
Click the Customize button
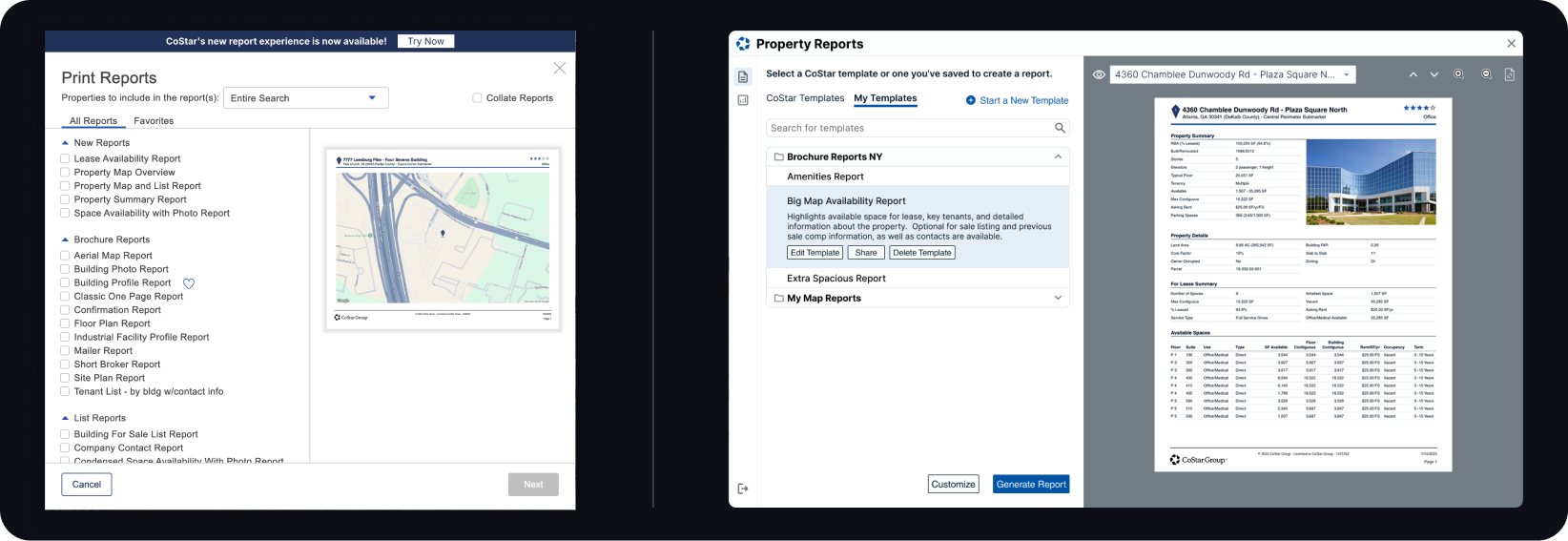coord(953,485)
